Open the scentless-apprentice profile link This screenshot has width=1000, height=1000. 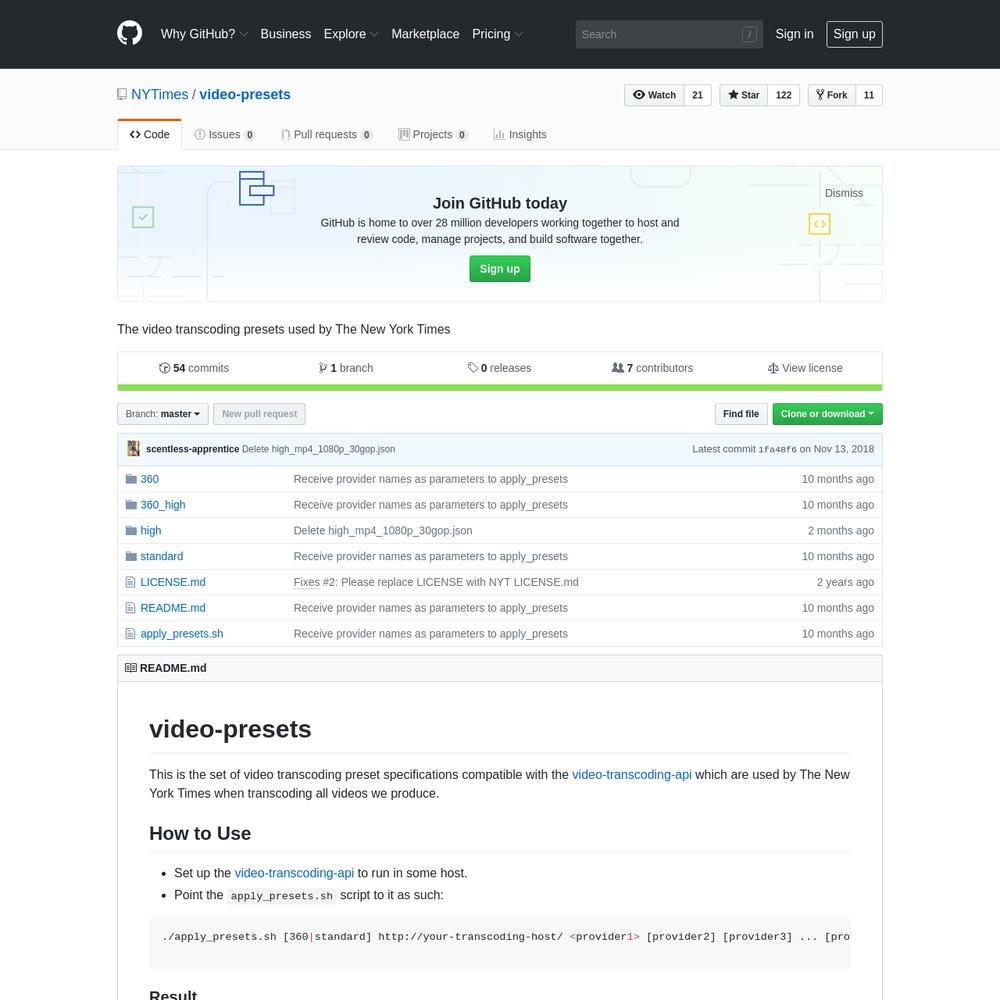coord(193,449)
